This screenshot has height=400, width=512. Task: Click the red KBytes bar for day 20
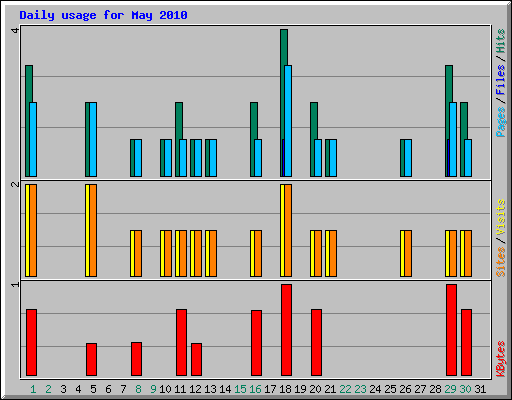(316, 342)
